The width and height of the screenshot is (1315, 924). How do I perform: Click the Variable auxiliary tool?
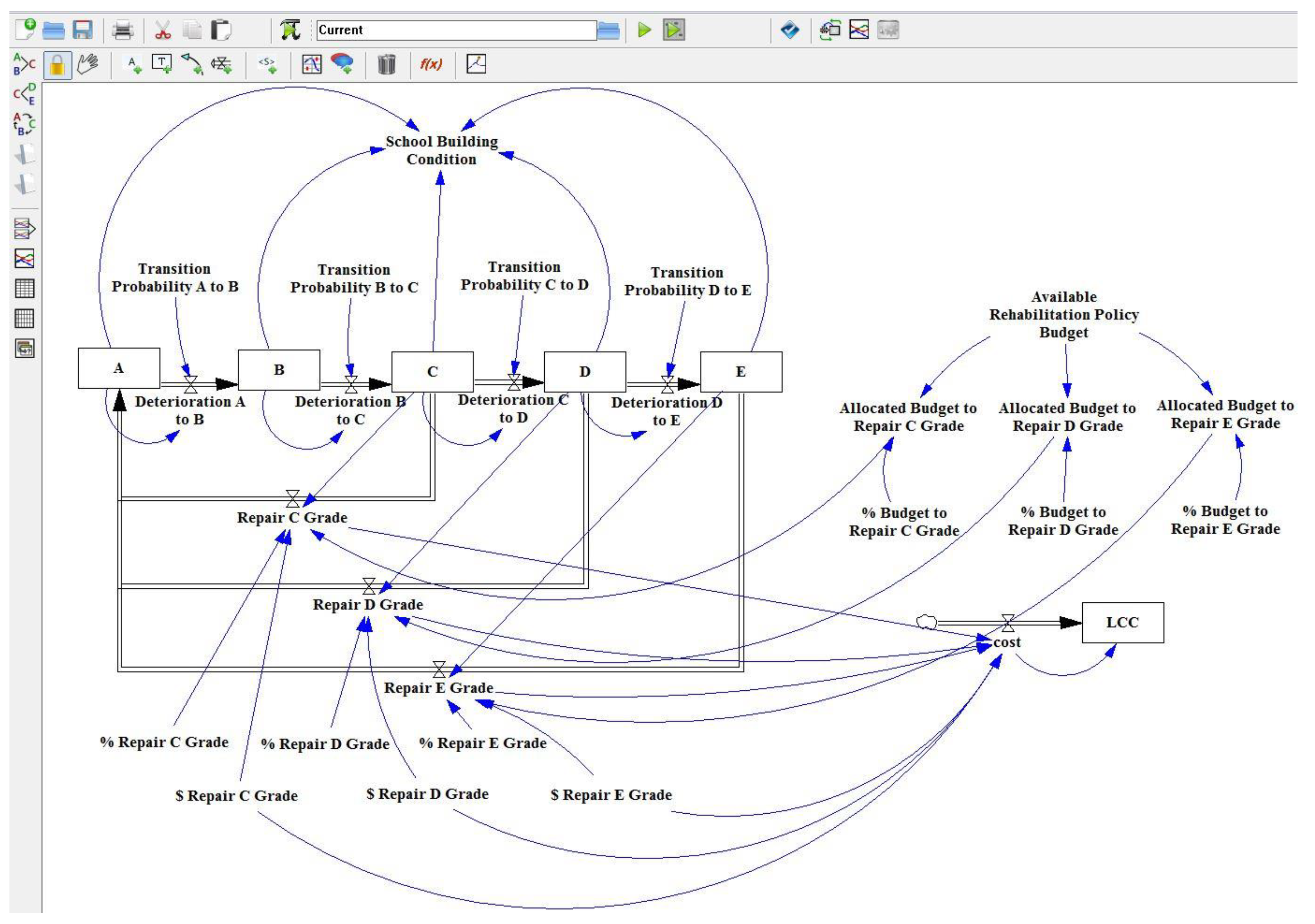point(133,64)
